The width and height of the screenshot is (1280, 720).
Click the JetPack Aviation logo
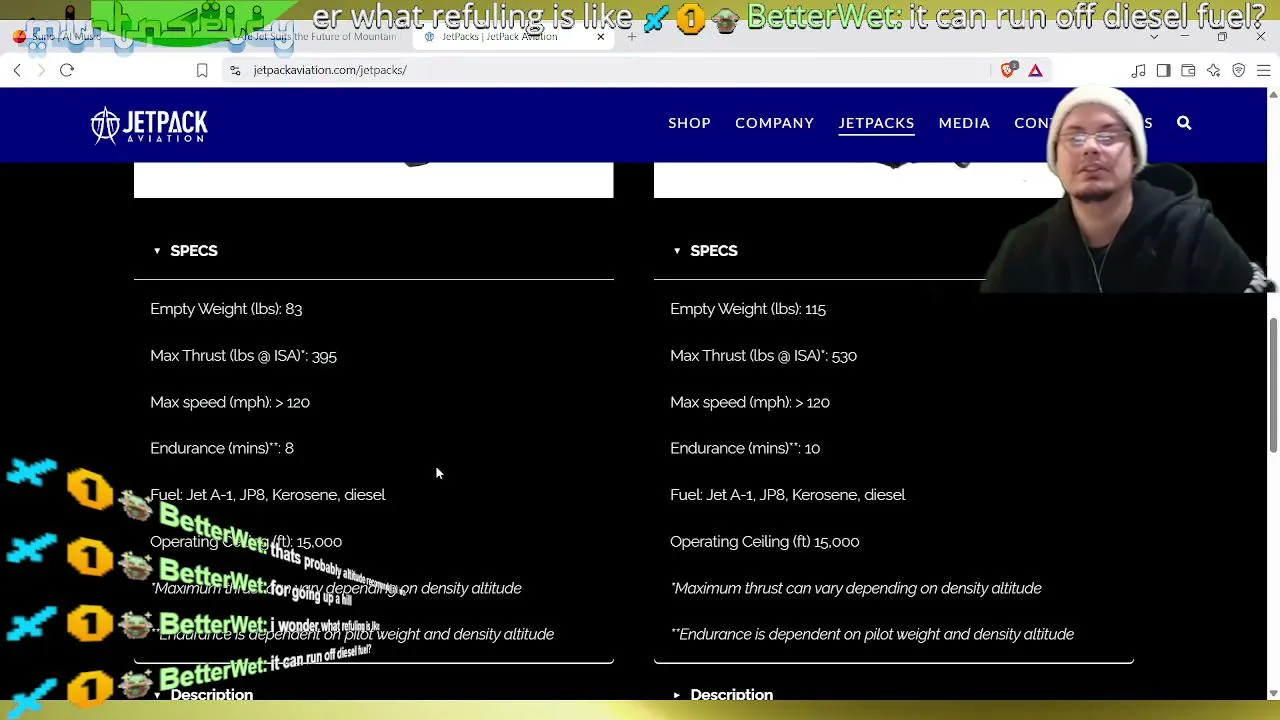pos(149,125)
